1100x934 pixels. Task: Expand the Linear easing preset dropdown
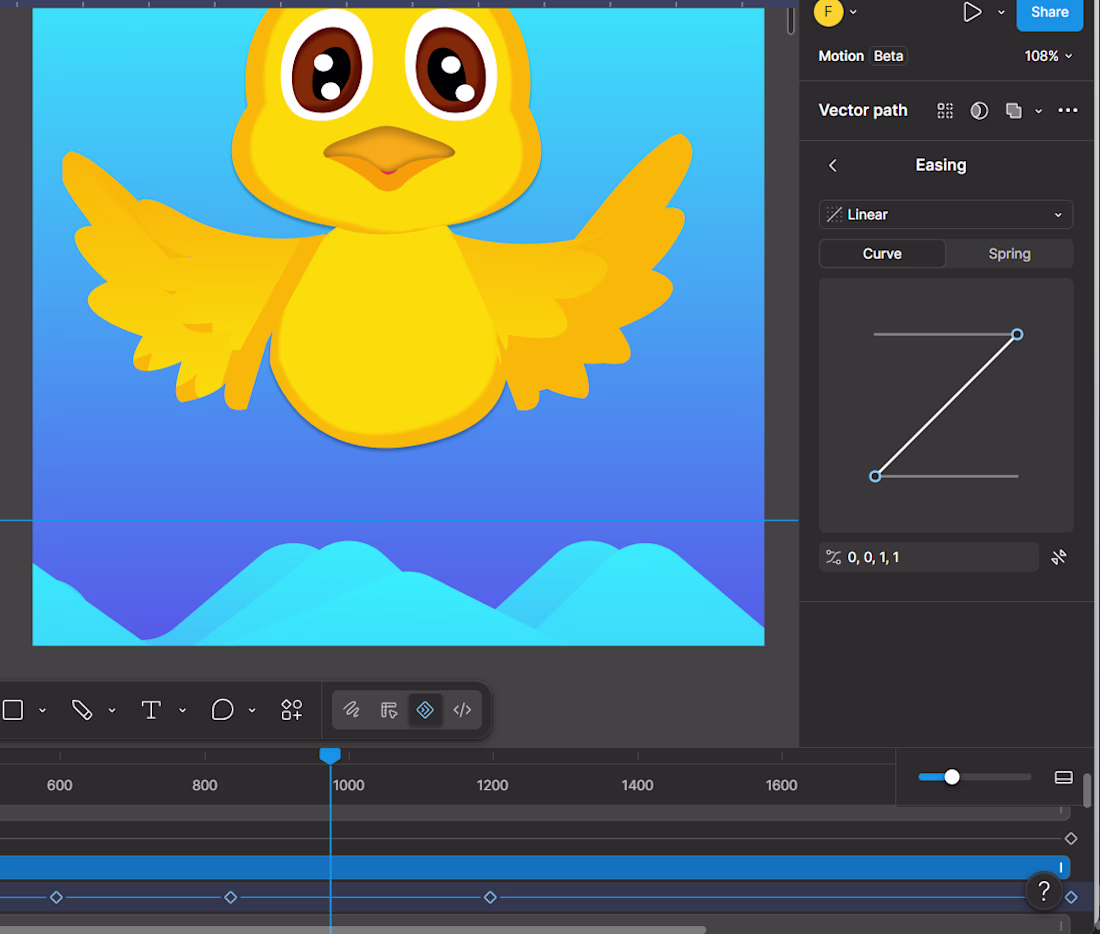946,215
